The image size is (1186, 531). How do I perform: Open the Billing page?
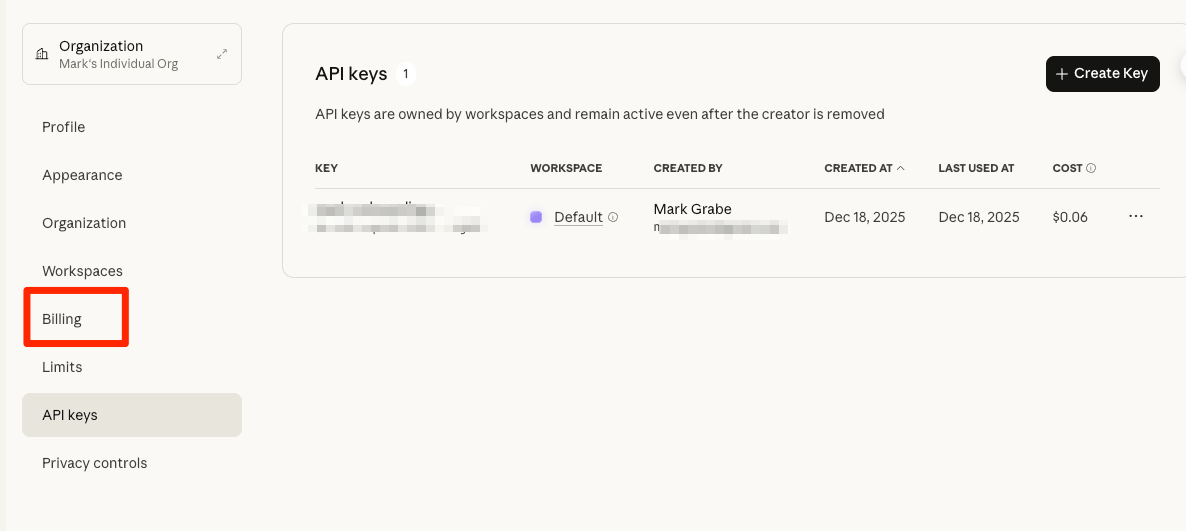(x=62, y=319)
